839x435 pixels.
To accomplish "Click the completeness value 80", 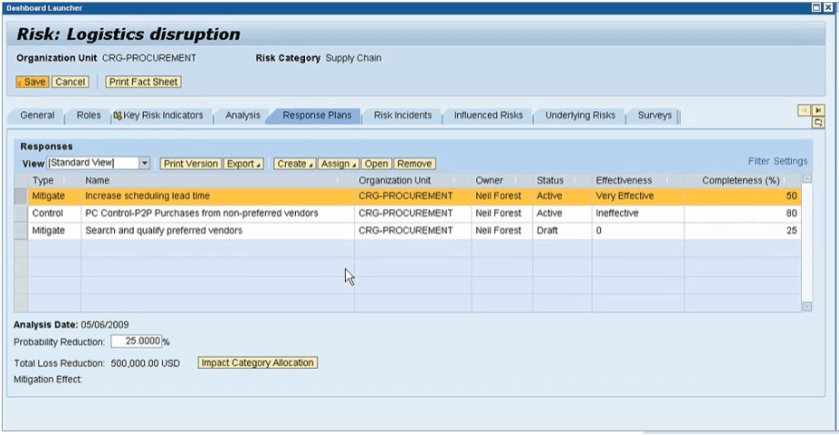I will coord(791,213).
